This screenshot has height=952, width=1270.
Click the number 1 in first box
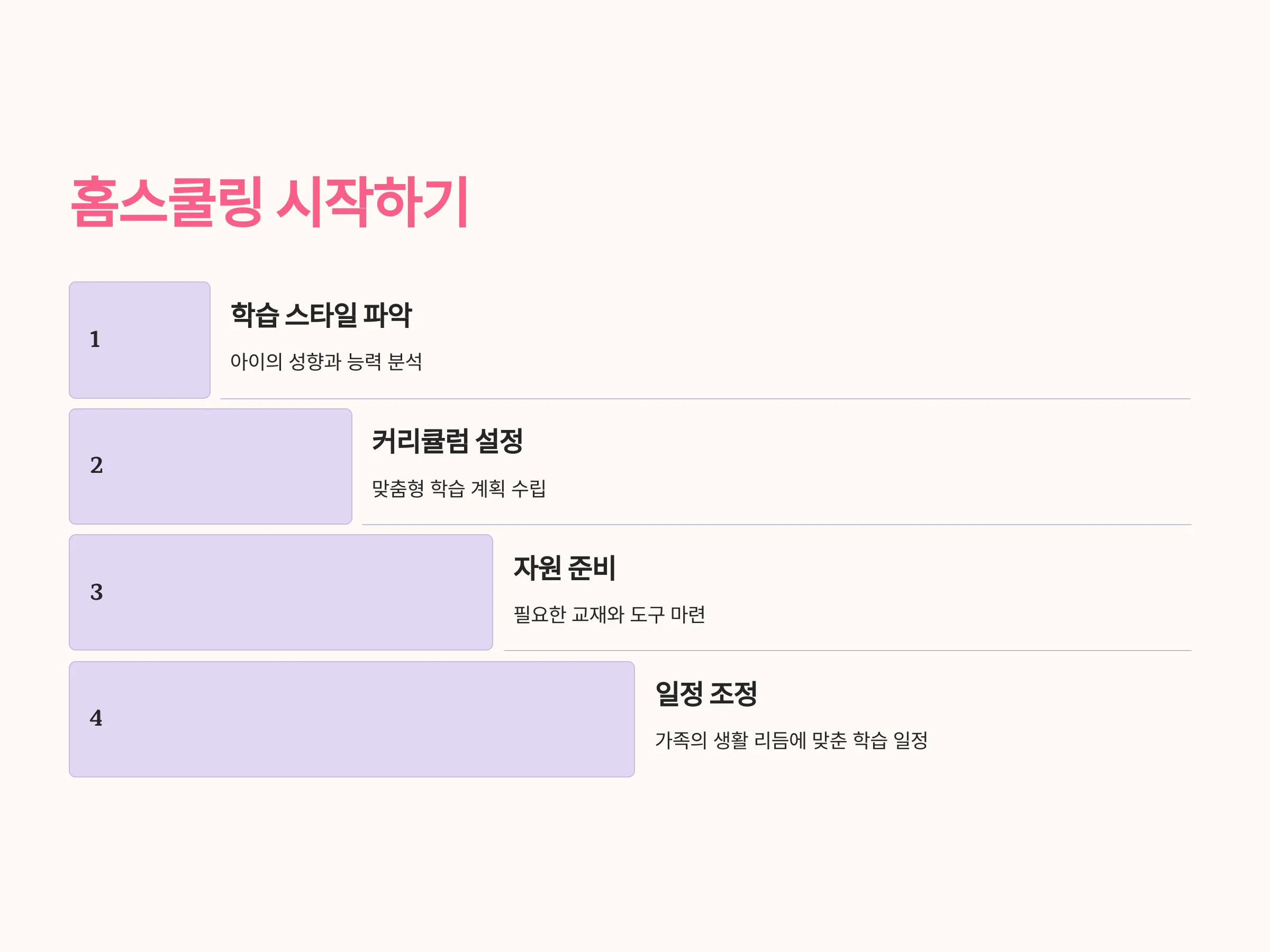click(95, 340)
